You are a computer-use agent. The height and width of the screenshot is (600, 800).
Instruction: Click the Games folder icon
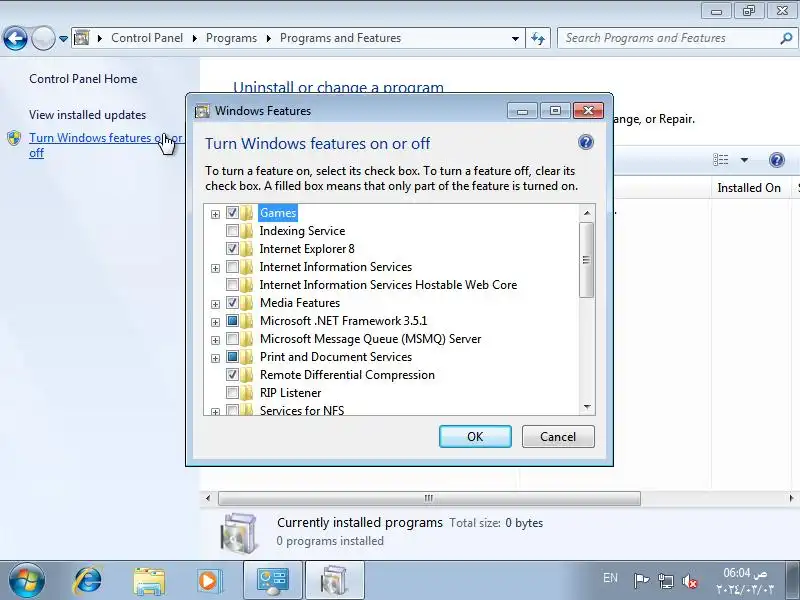247,213
